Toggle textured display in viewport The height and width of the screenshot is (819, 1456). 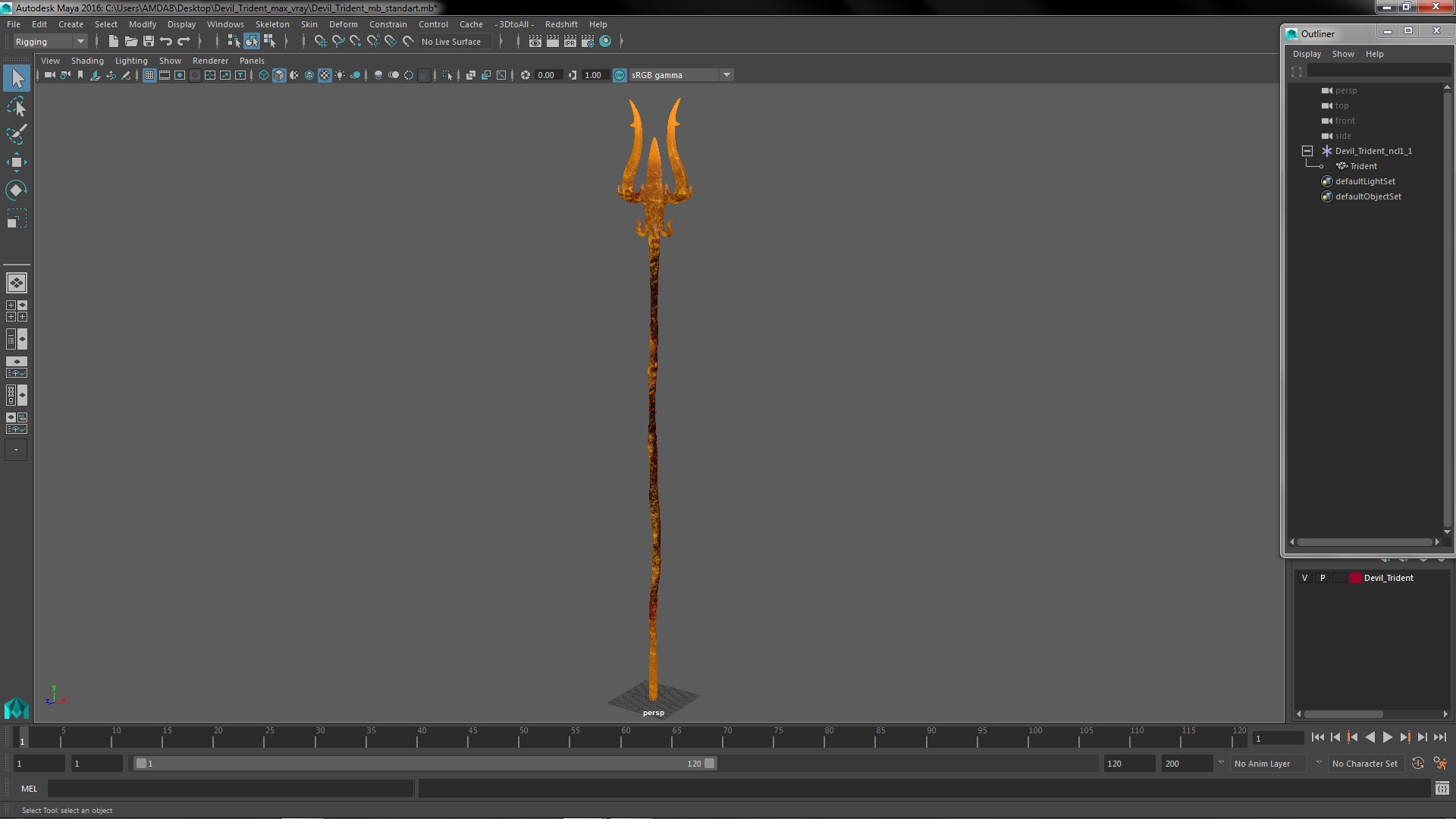pyautogui.click(x=325, y=75)
